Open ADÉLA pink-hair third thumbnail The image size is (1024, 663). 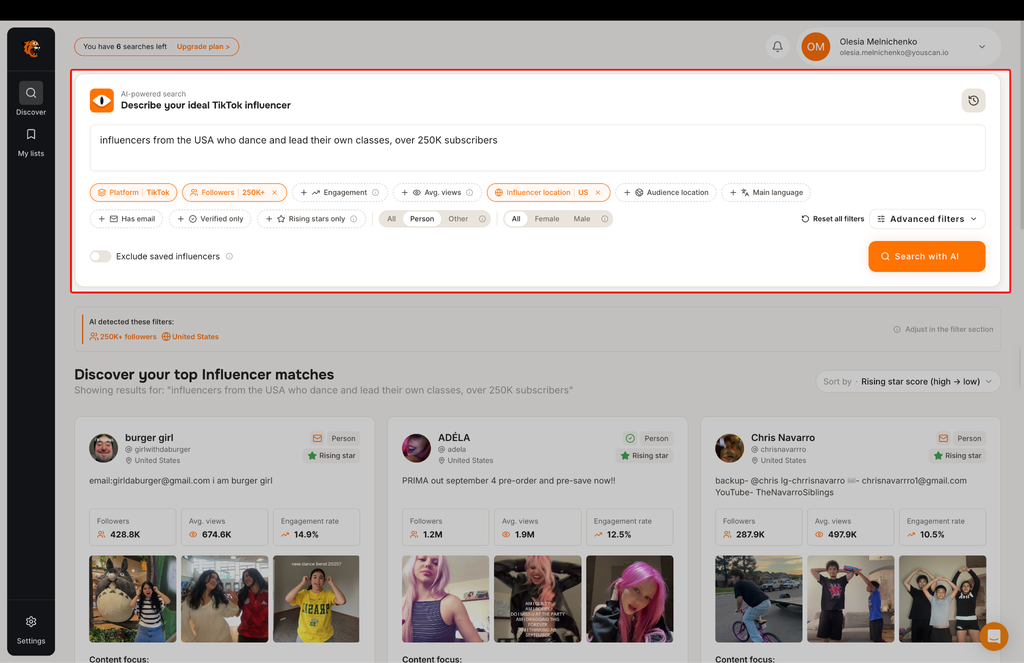(630, 599)
